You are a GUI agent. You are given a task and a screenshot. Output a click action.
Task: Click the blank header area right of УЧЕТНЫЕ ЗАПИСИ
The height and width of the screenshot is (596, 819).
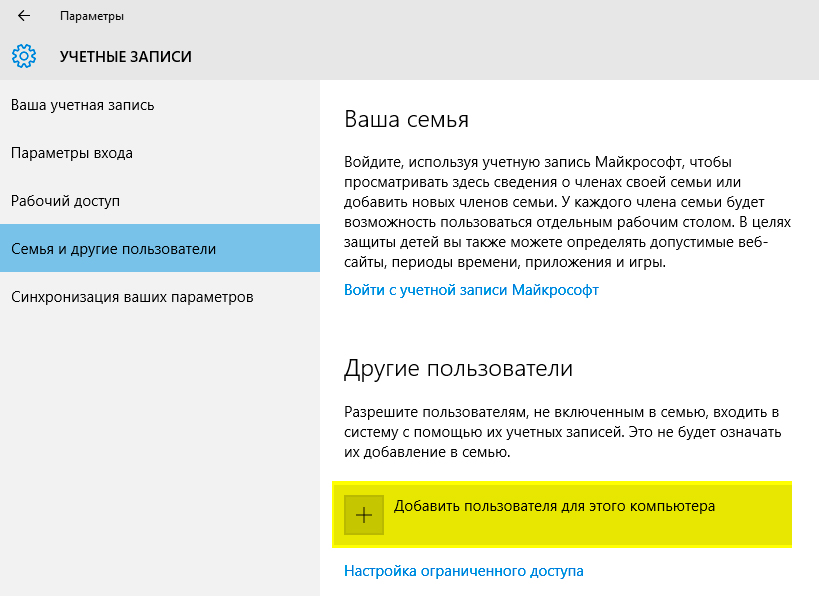click(500, 57)
